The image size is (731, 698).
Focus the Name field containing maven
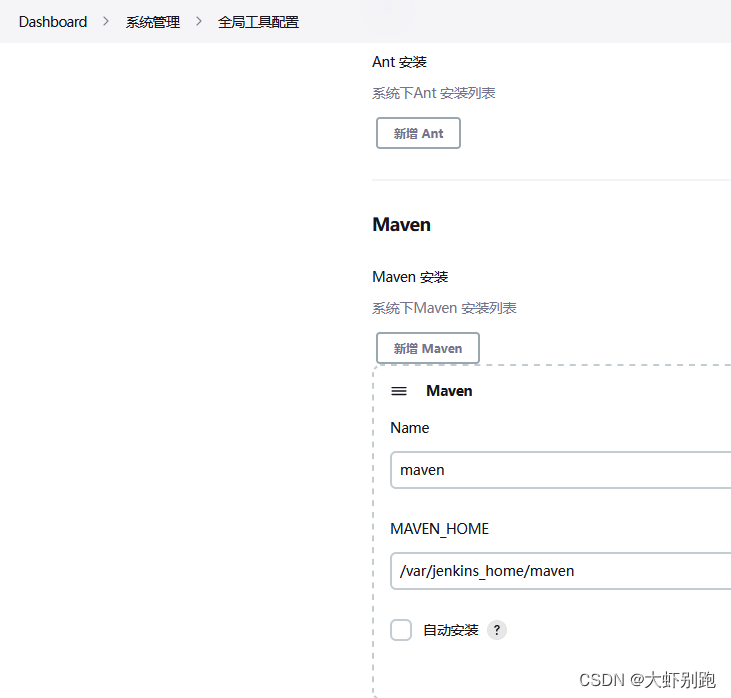click(x=560, y=469)
